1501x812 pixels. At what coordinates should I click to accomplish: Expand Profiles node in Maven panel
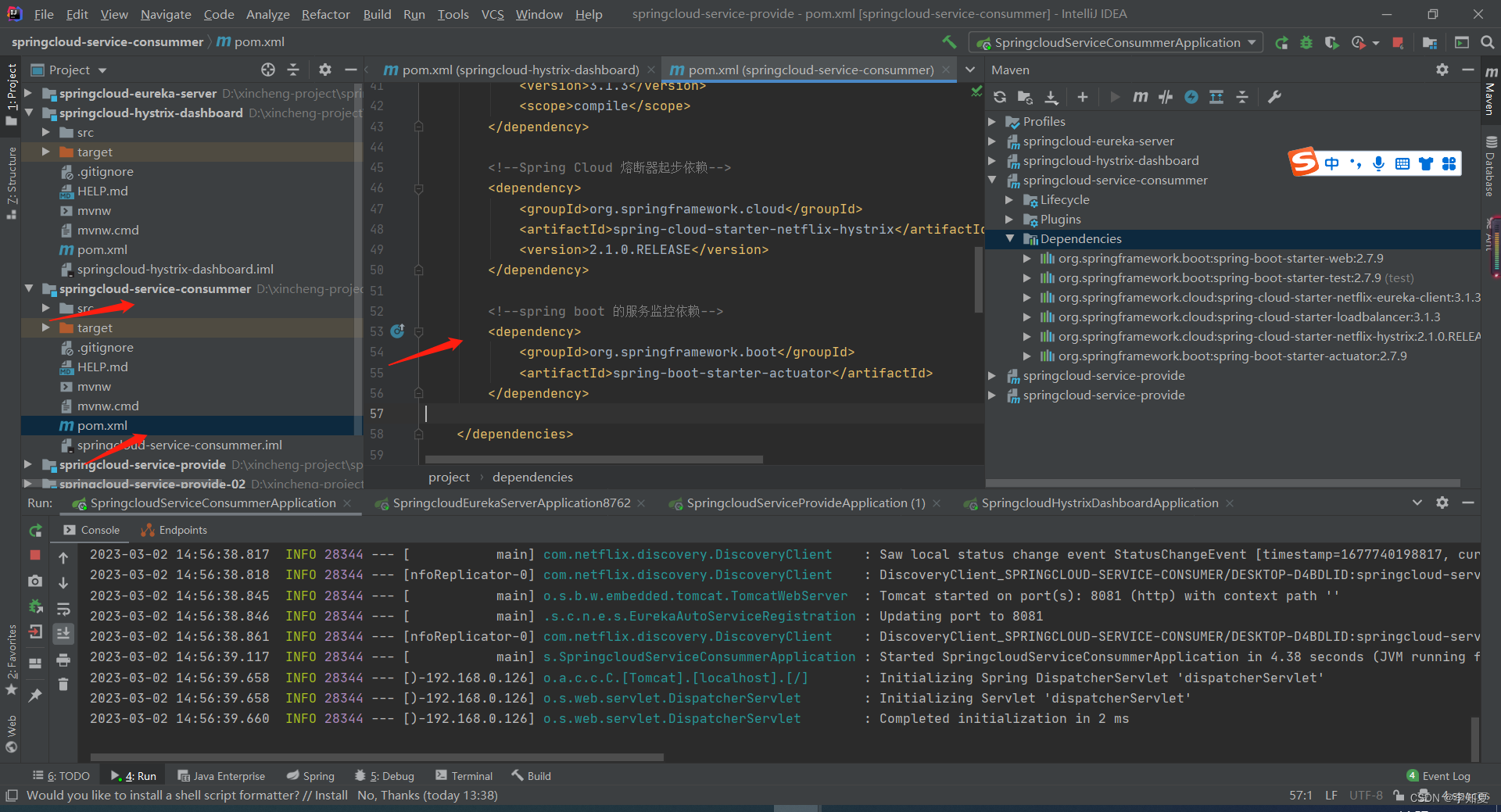coord(992,121)
